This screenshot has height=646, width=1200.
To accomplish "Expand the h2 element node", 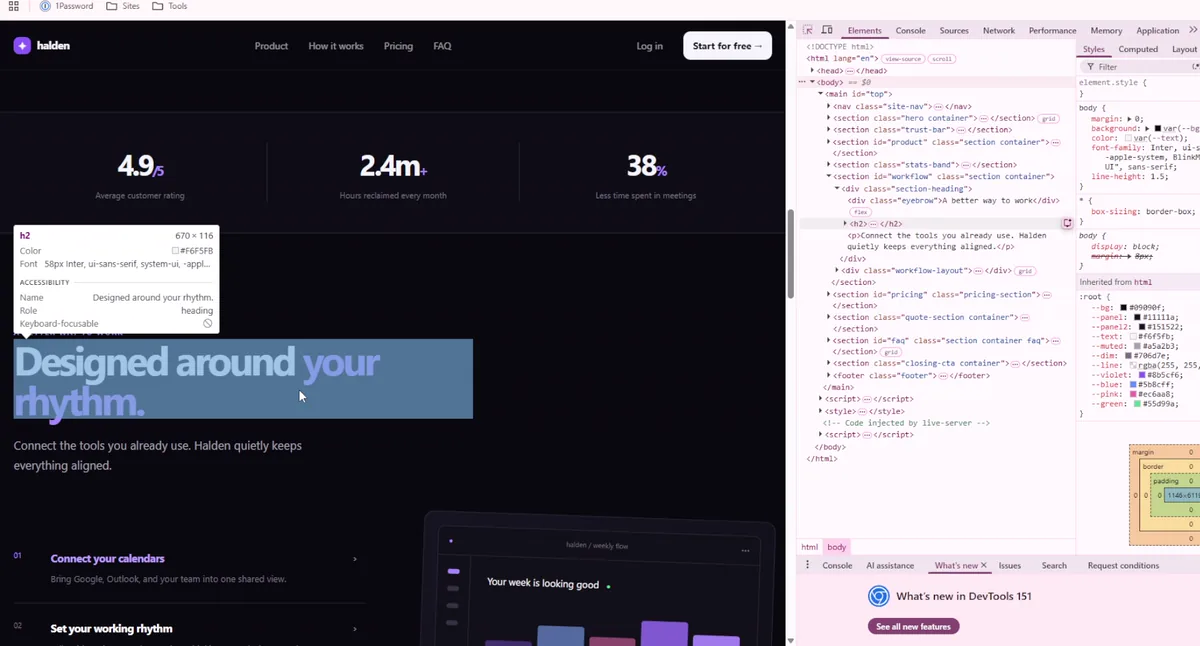I will [845, 223].
